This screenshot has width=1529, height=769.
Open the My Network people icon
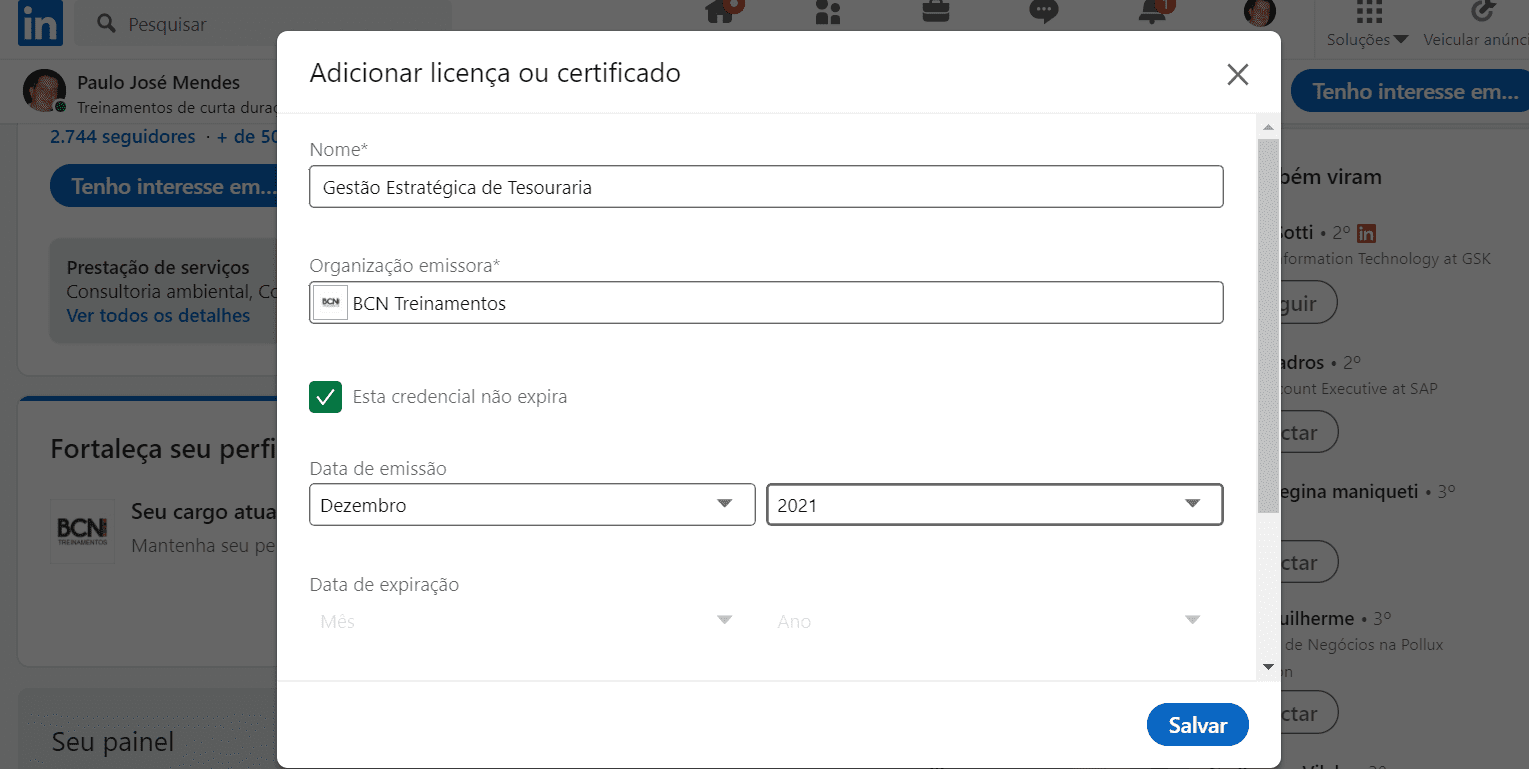[x=826, y=13]
